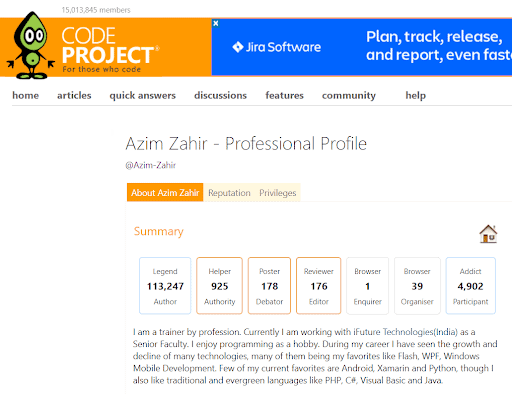The image size is (512, 394).
Task: Click the CODE PROJECT title text
Action: pos(108,46)
